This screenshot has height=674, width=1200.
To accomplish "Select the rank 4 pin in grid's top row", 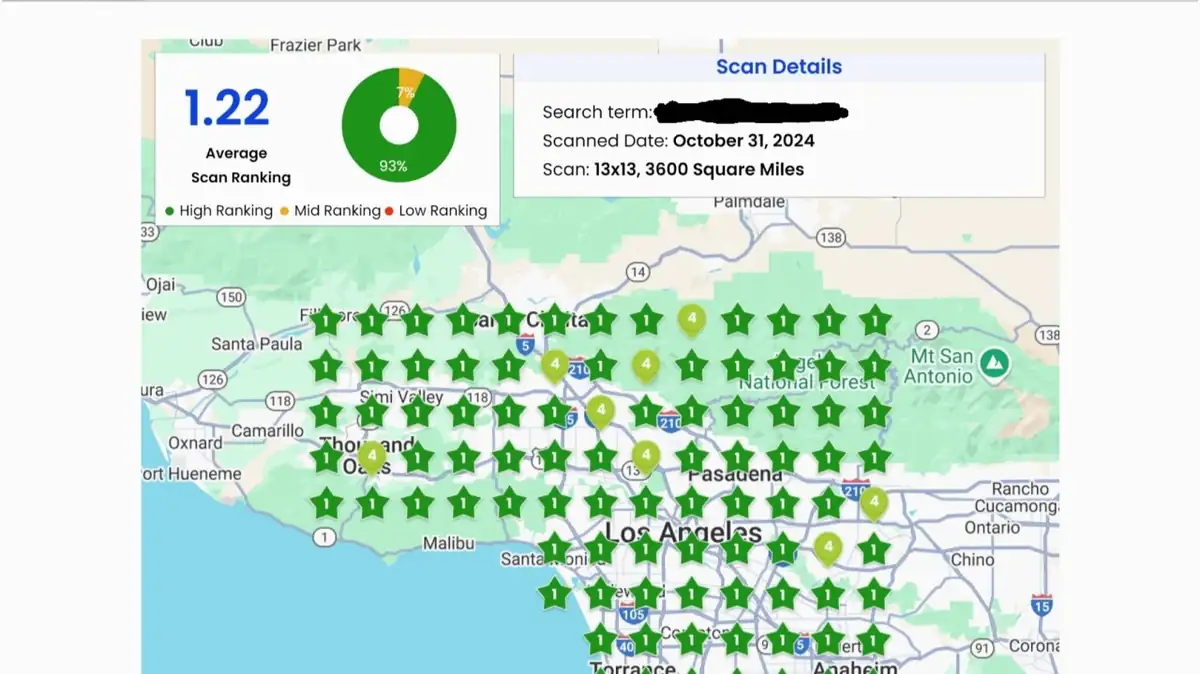I will 692,319.
